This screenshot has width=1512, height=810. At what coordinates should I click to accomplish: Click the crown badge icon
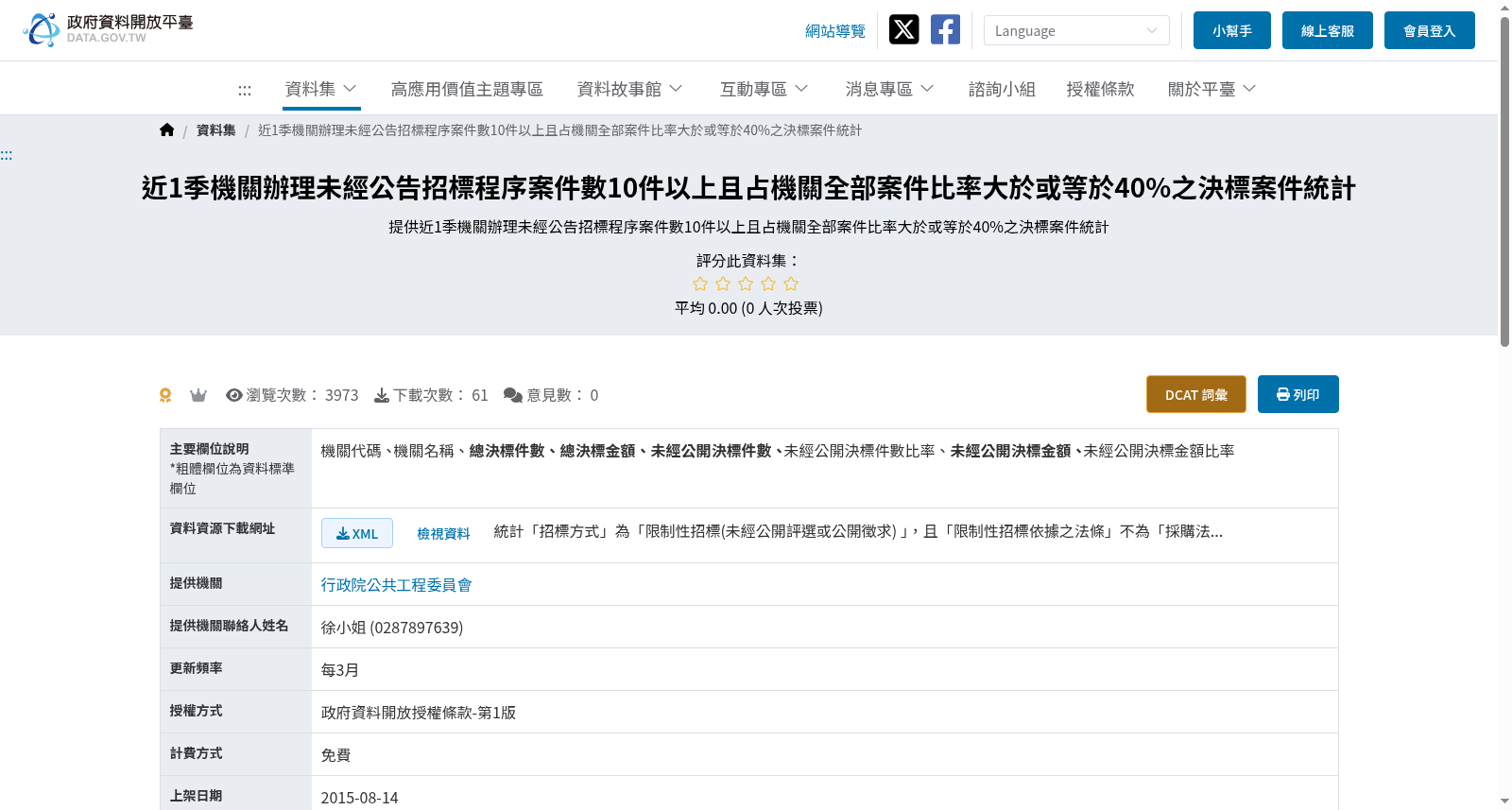(x=198, y=395)
